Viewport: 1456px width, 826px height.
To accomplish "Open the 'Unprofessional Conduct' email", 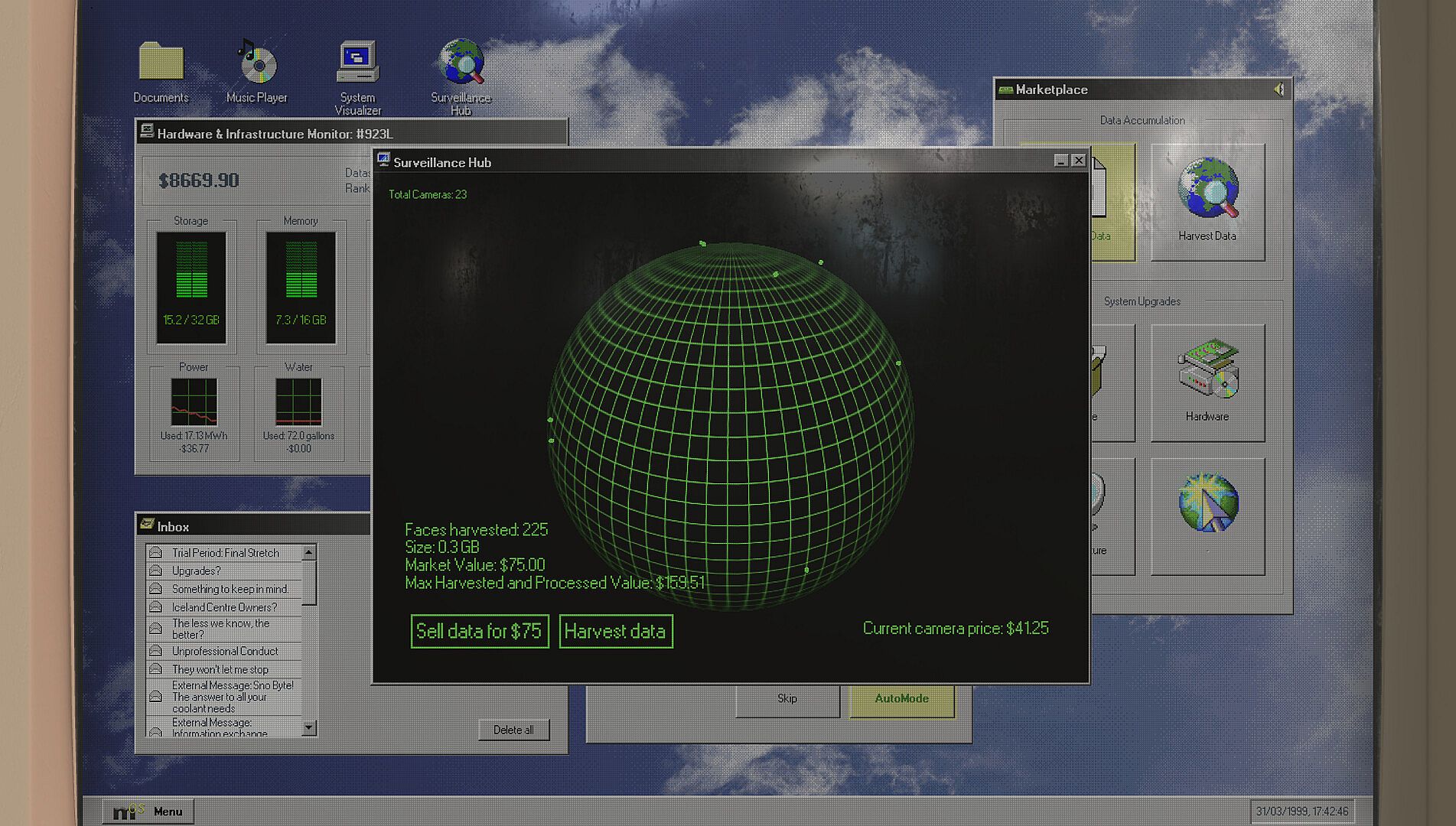I will tap(225, 652).
